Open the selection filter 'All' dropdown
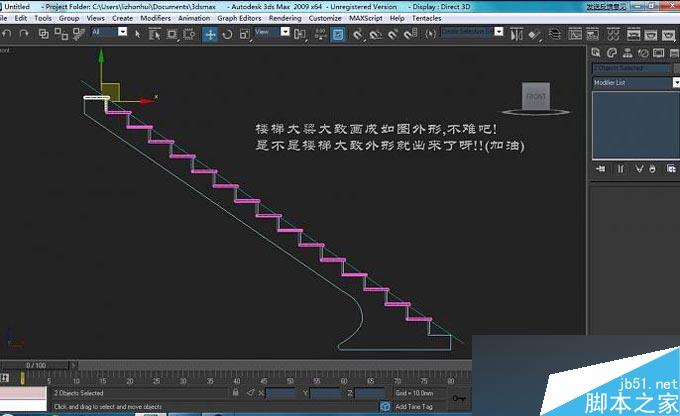This screenshot has height=416, width=680. click(123, 32)
